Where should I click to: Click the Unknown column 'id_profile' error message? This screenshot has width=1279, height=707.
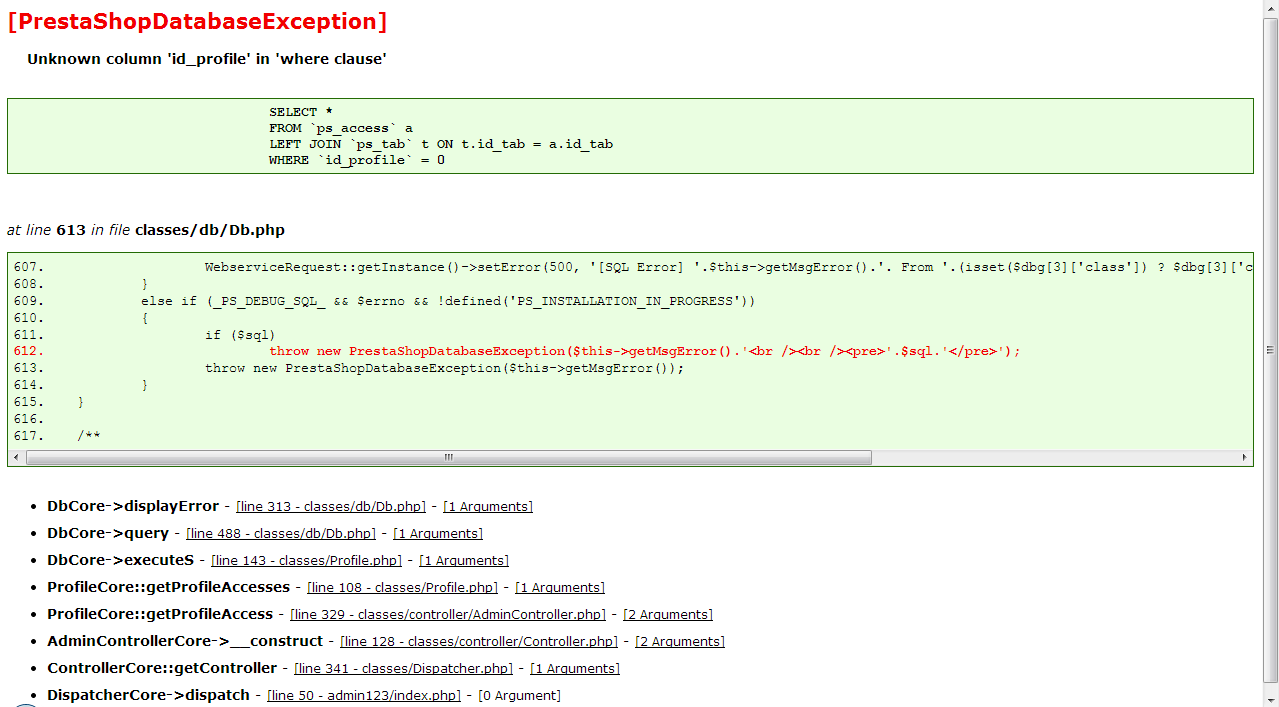coord(207,59)
